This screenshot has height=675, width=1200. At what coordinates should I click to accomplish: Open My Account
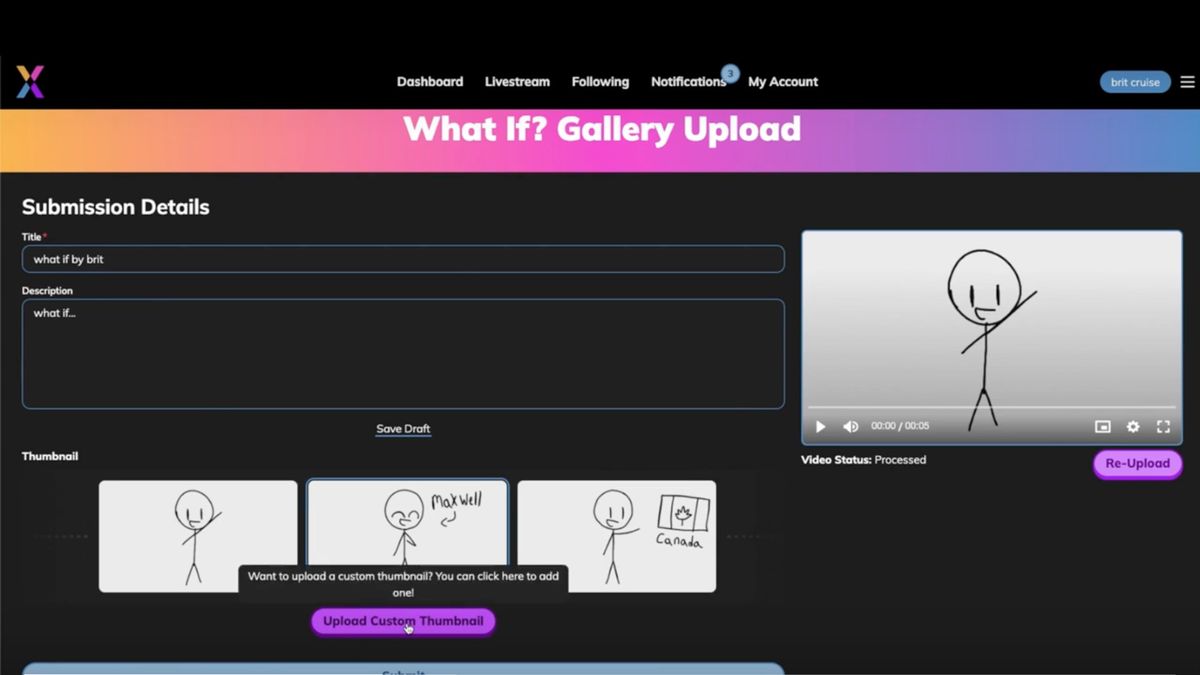pos(783,82)
